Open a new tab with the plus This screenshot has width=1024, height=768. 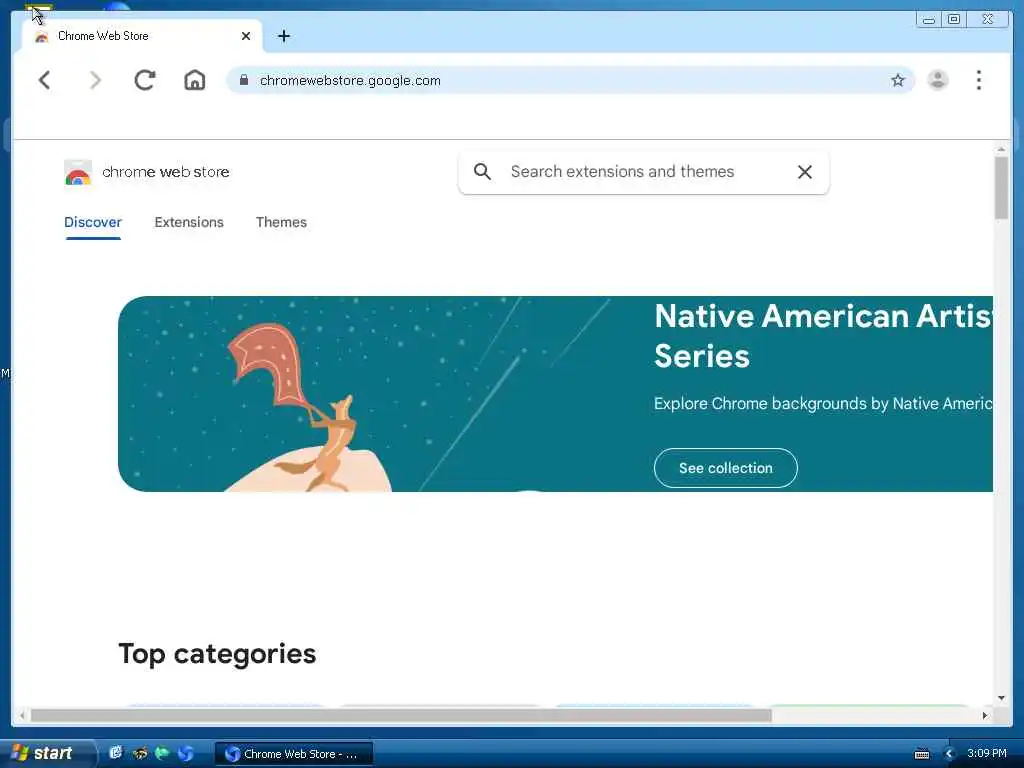tap(283, 36)
